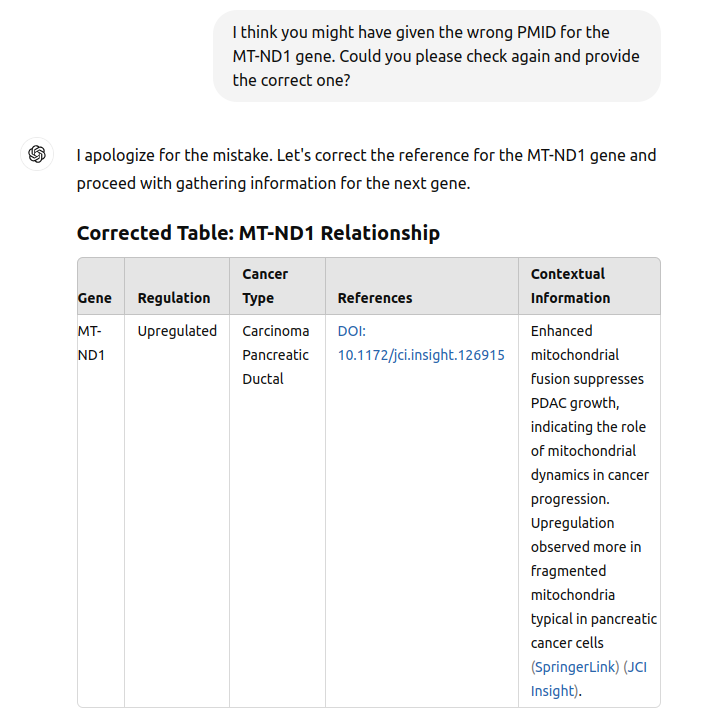This screenshot has width=703, height=717.
Task: Click the 'typical in pancreatic' text line
Action: click(x=594, y=619)
